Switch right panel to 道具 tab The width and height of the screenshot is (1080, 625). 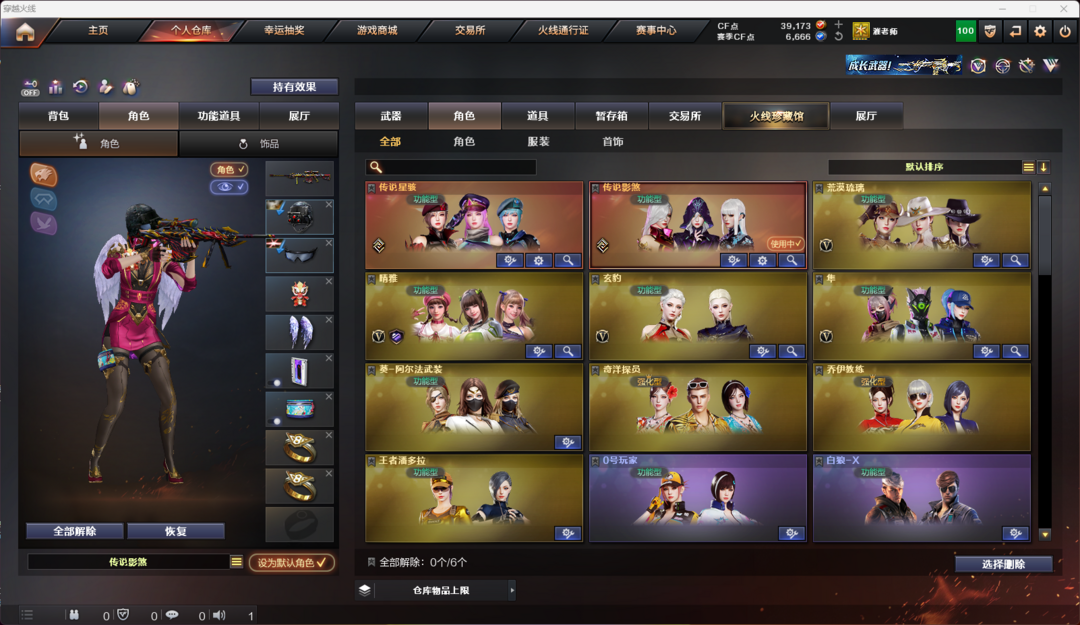point(537,116)
